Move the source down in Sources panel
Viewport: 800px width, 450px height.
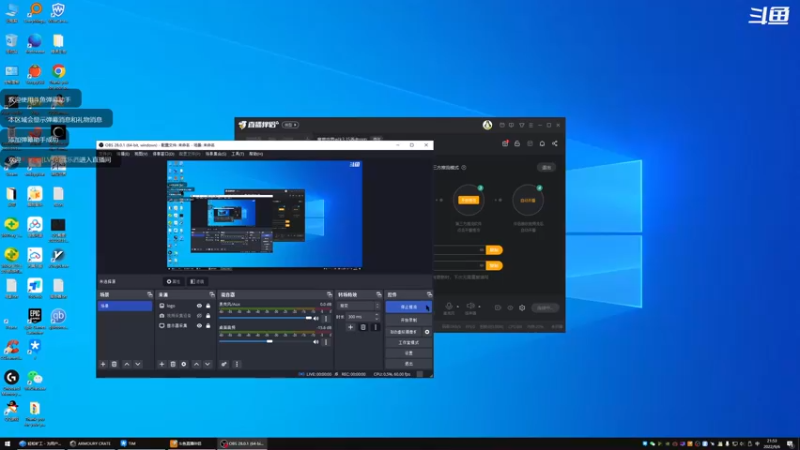pos(208,364)
